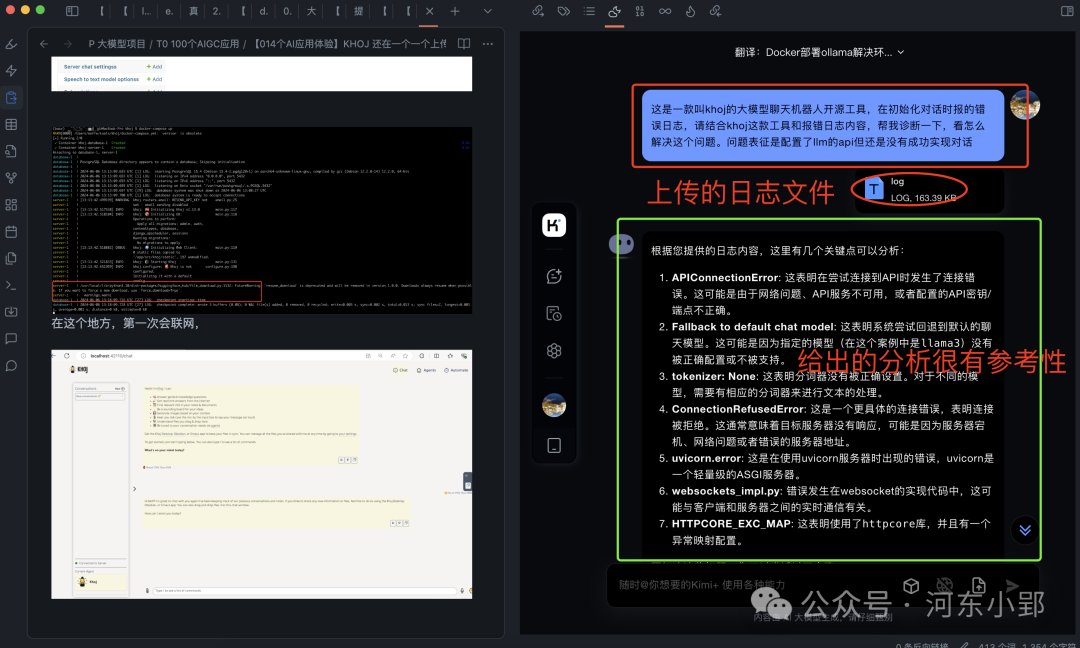Open the table grid ribbon icon

(x=11, y=125)
